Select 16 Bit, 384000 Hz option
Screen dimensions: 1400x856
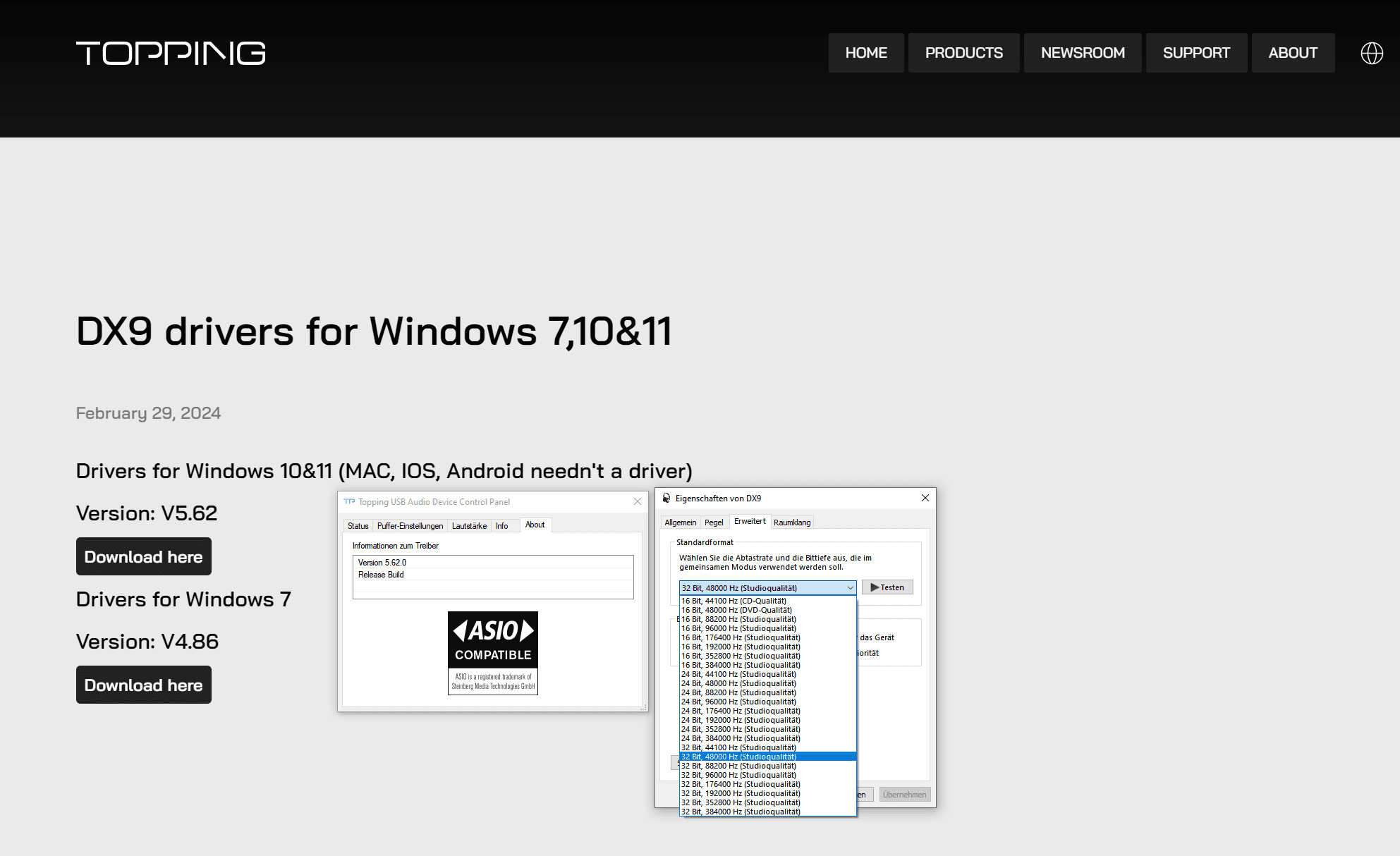click(x=767, y=665)
